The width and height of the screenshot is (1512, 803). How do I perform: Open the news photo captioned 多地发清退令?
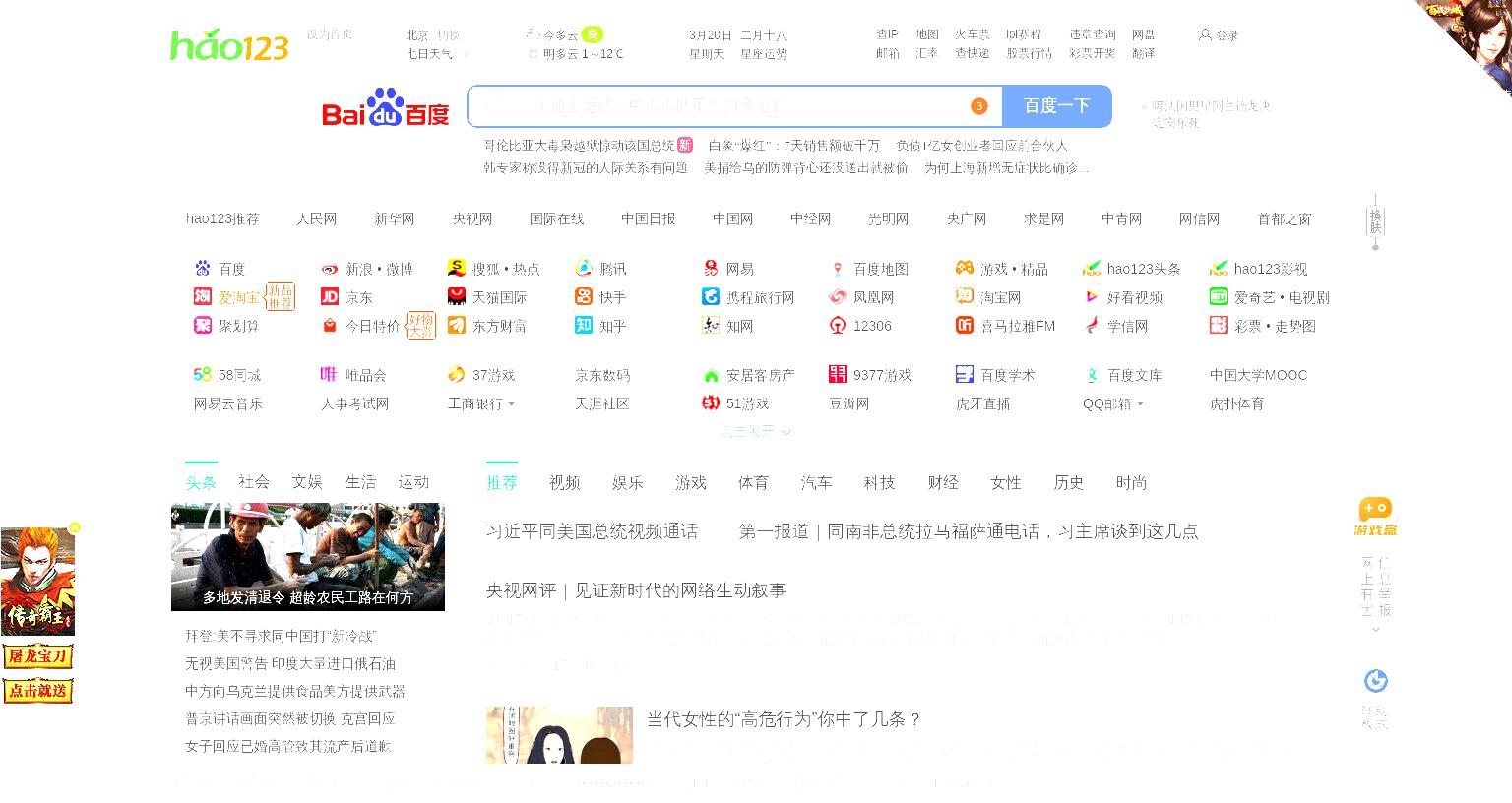tap(308, 557)
